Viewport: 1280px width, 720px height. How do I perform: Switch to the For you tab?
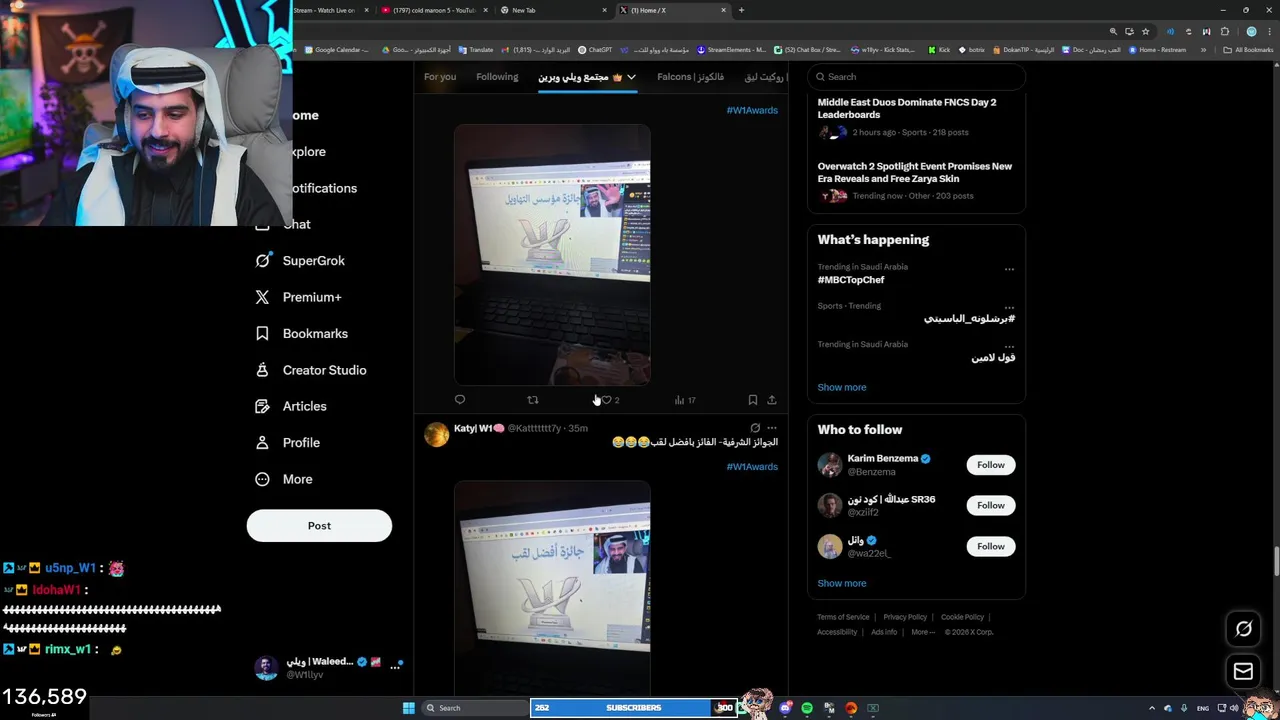coord(440,77)
